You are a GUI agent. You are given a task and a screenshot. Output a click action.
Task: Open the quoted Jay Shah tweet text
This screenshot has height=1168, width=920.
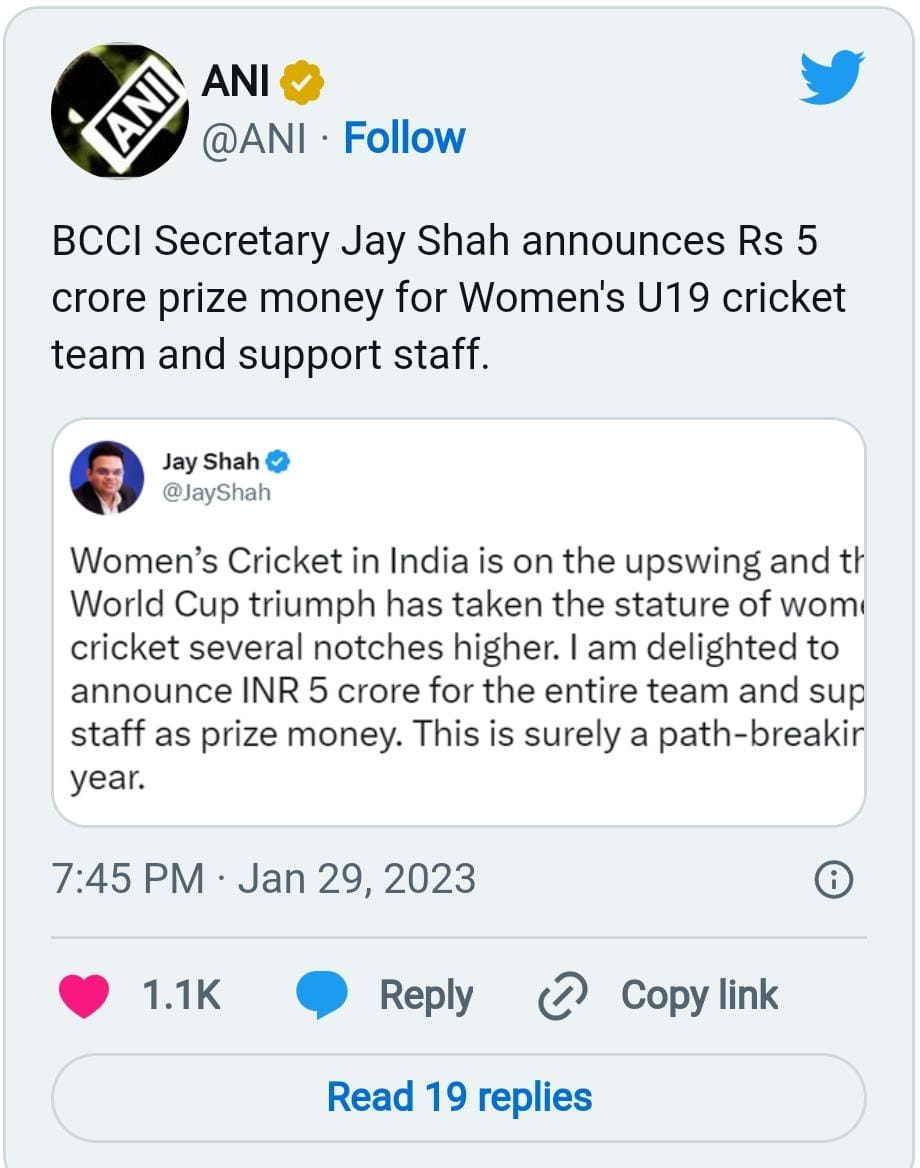pyautogui.click(x=458, y=668)
